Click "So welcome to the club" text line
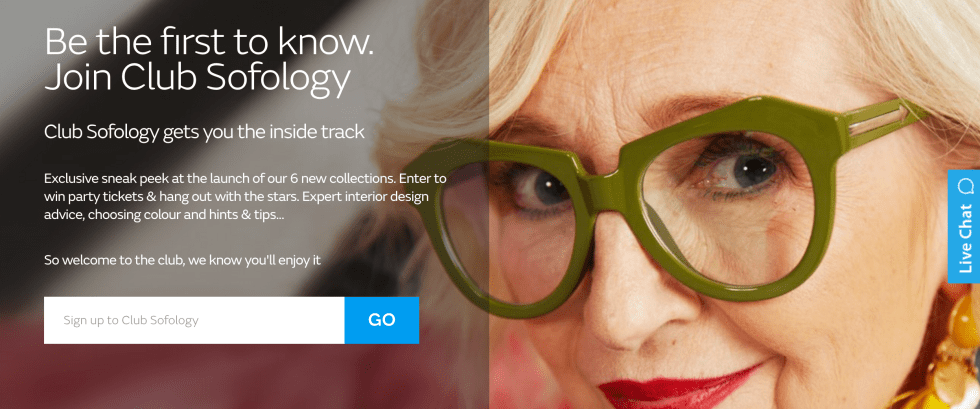This screenshot has height=409, width=980. point(182,260)
